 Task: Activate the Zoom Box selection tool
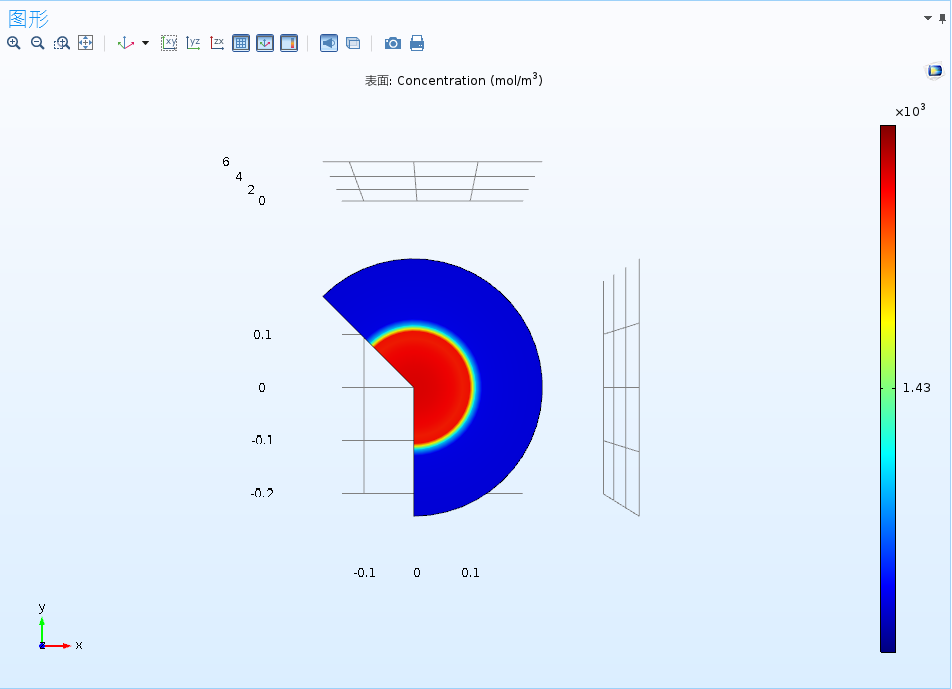(x=61, y=43)
